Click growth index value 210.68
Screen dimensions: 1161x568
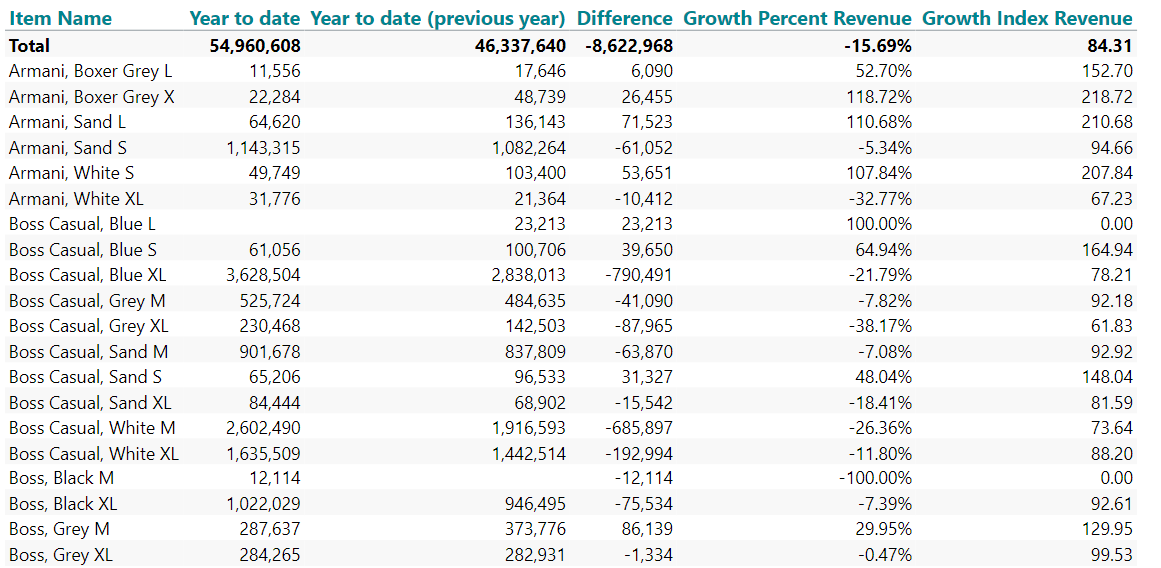click(1106, 122)
